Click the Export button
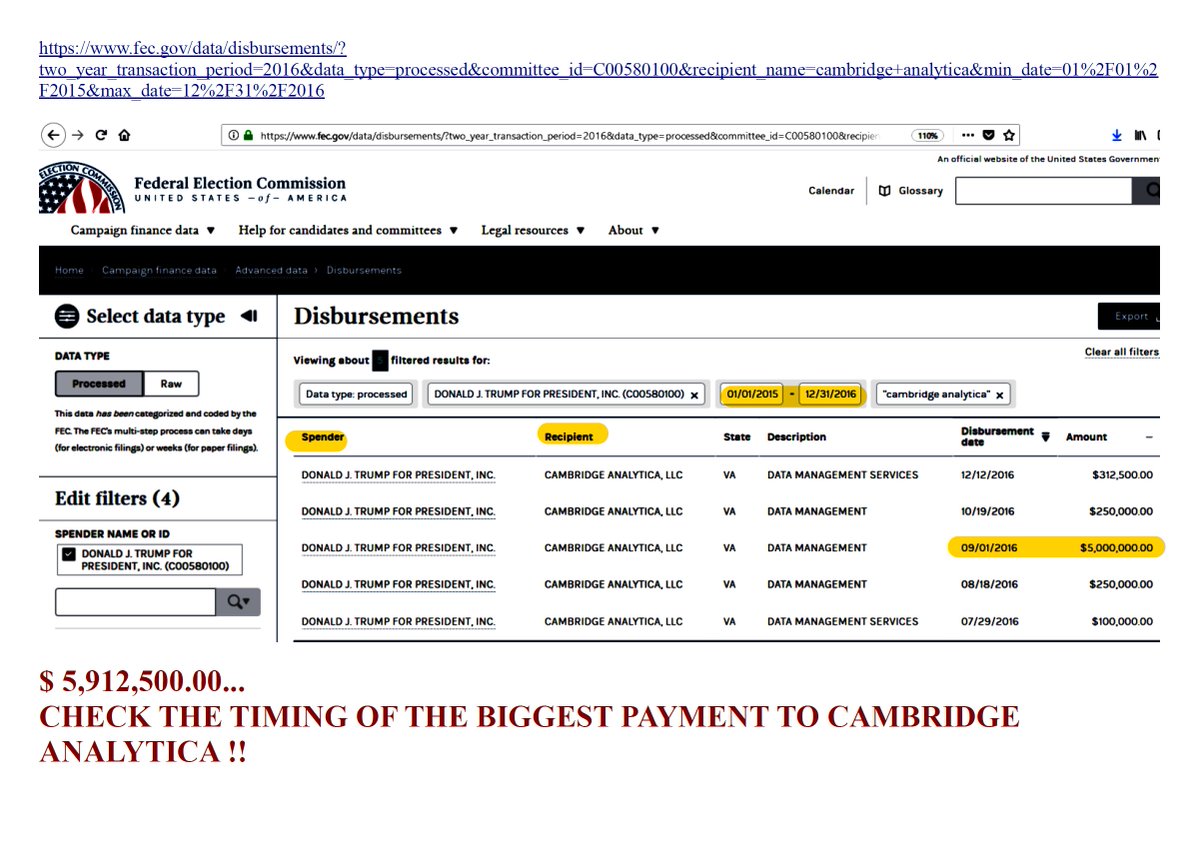This screenshot has width=1200, height=843. pyautogui.click(x=1130, y=316)
